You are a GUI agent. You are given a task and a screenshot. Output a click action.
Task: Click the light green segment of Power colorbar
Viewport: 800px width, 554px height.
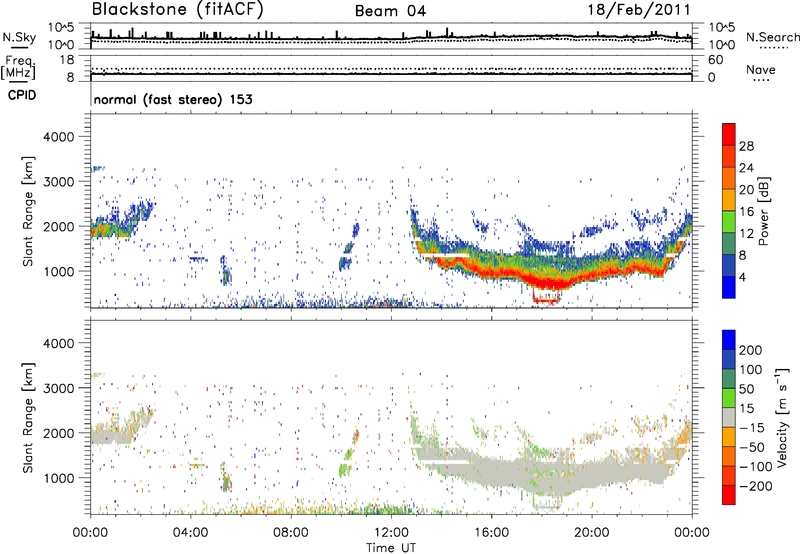coord(729,222)
